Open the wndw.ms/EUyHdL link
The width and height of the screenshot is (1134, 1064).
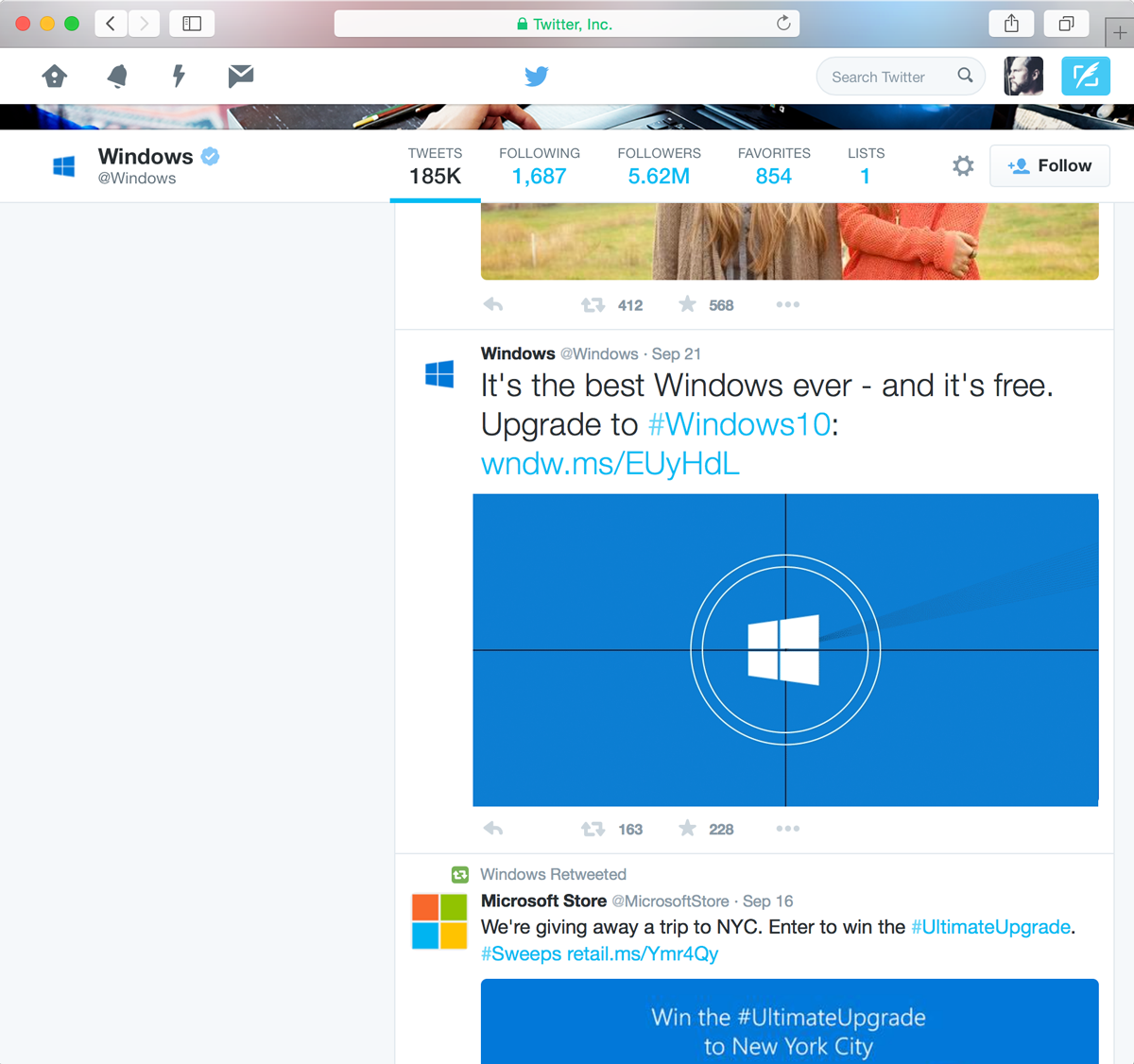tap(610, 463)
